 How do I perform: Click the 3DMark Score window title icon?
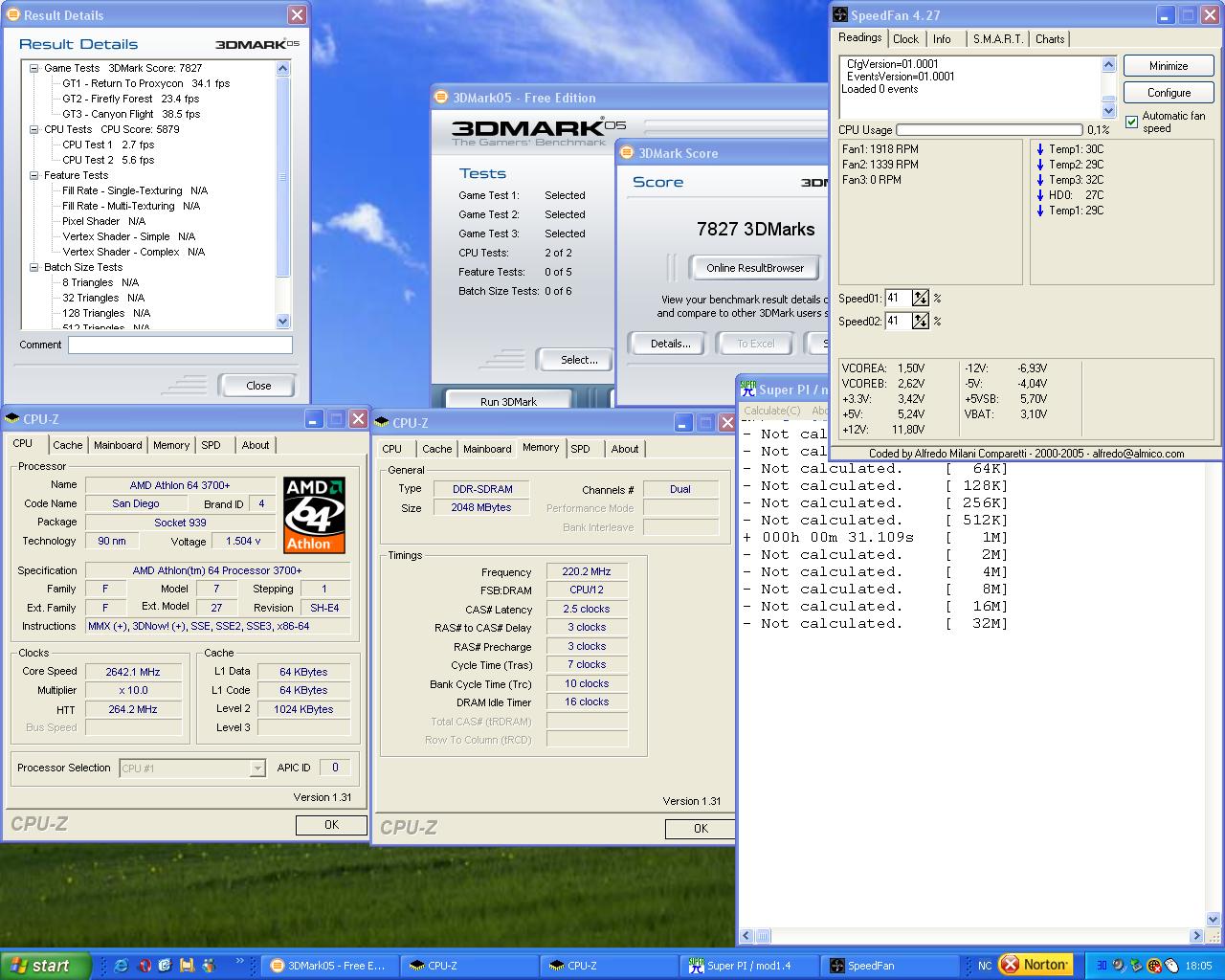pos(627,153)
